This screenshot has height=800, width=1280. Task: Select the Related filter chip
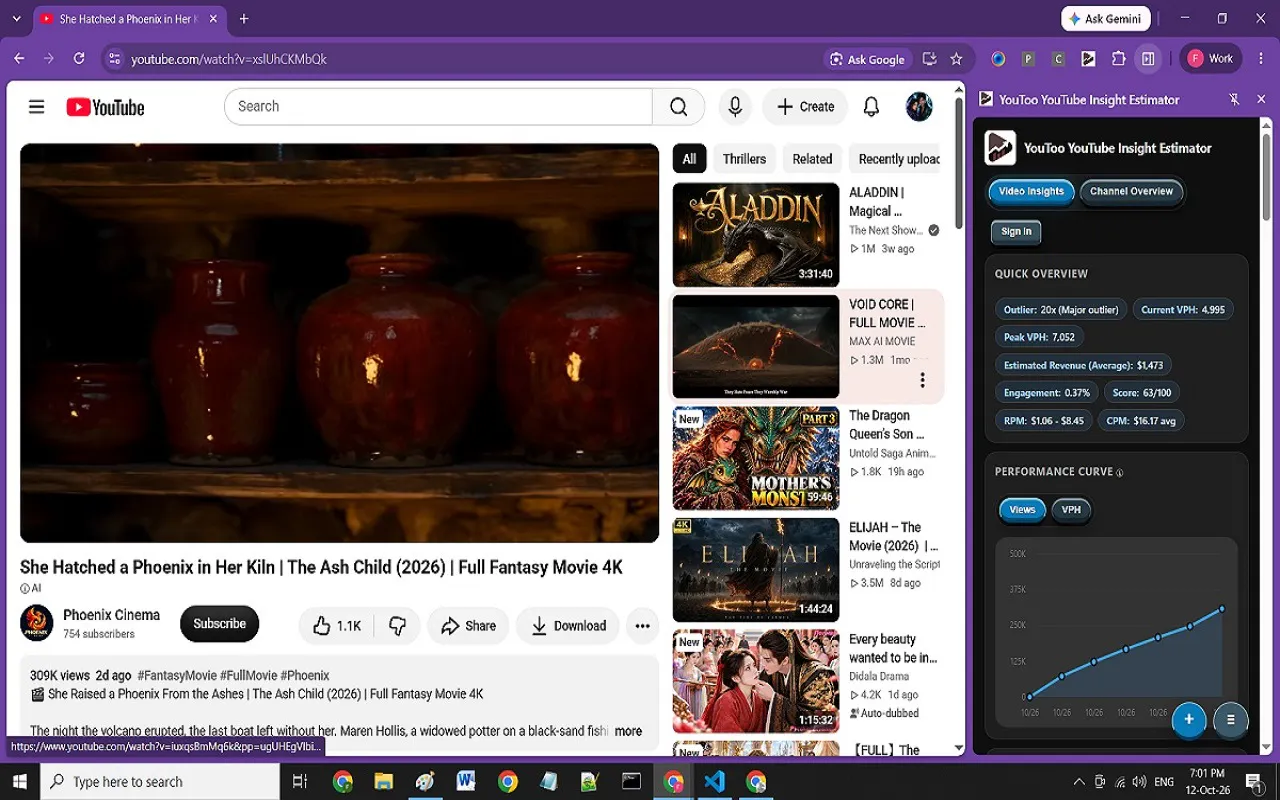(812, 159)
